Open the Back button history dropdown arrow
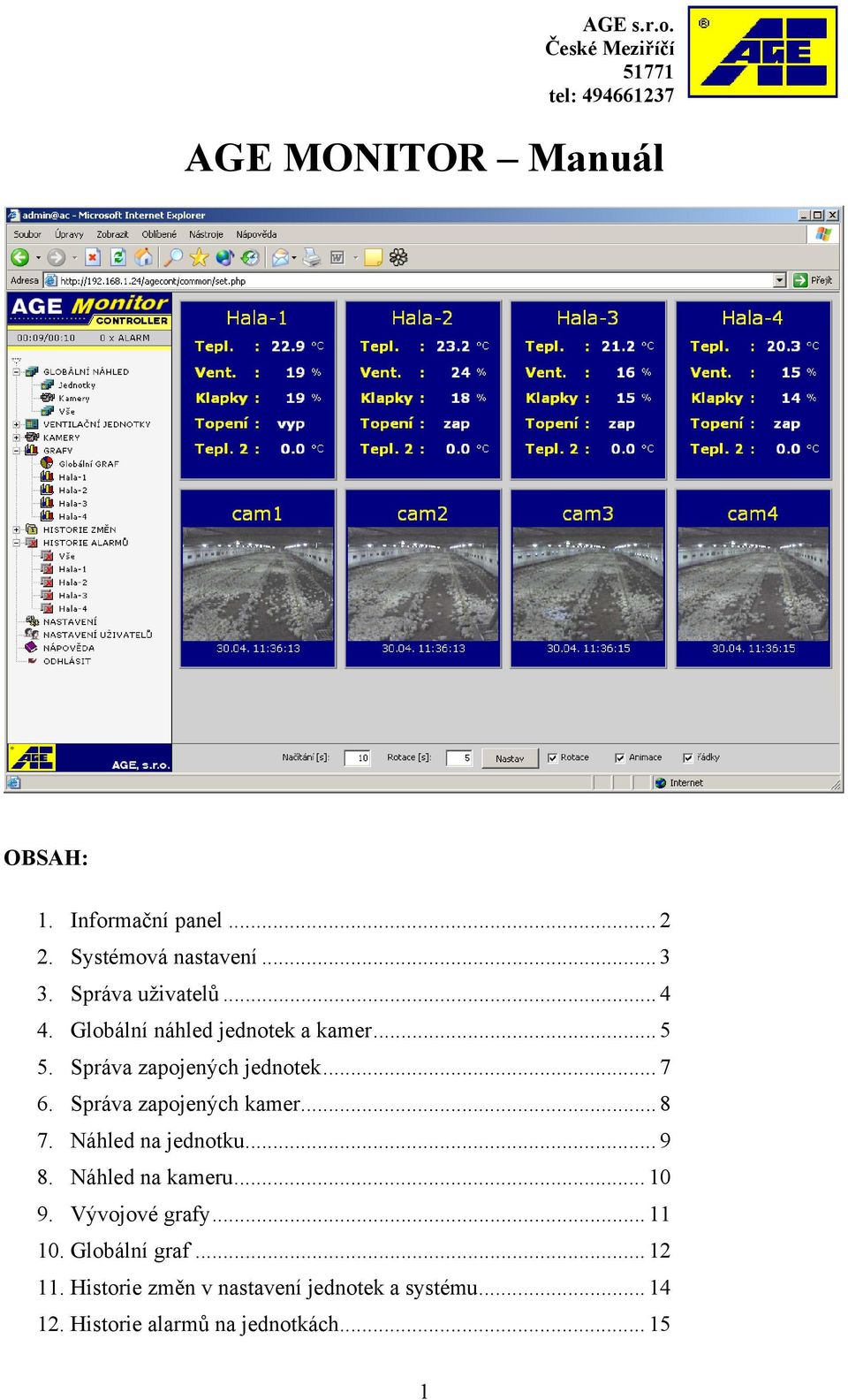Viewport: 848px width, 1400px height. [x=38, y=258]
